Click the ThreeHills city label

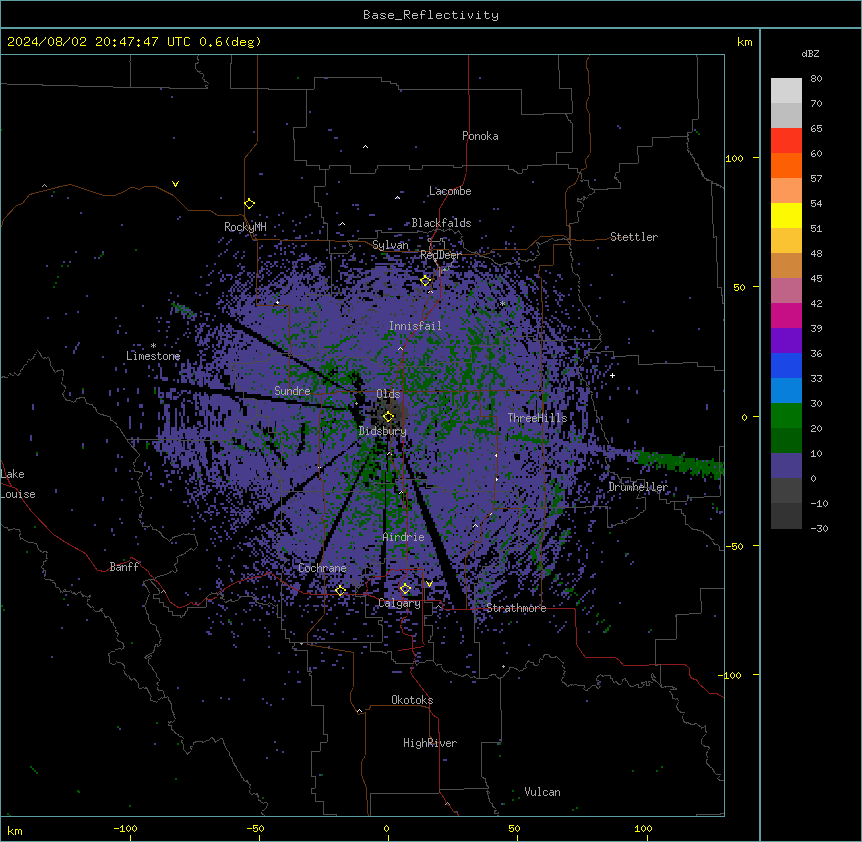pos(537,418)
